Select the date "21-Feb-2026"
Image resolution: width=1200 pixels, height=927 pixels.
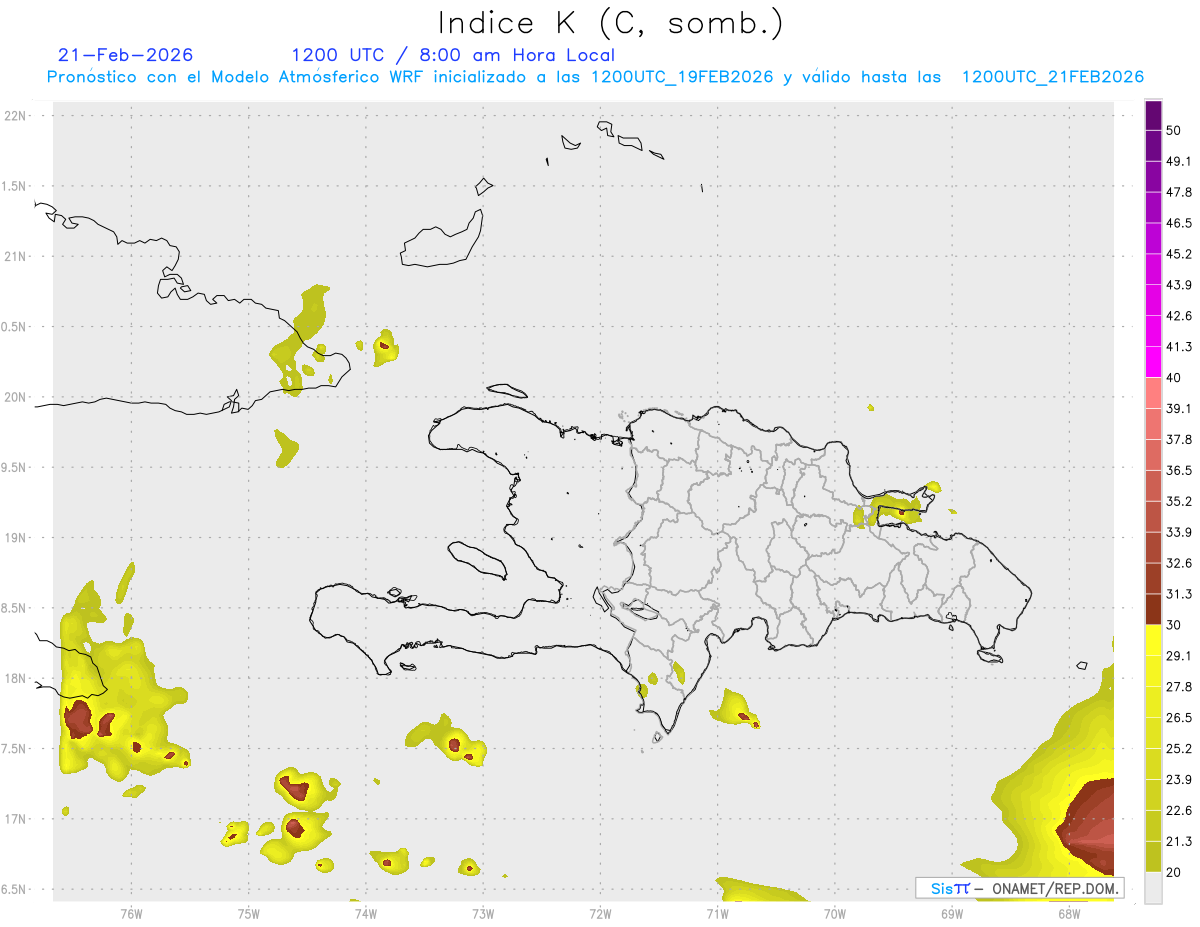pyautogui.click(x=126, y=55)
